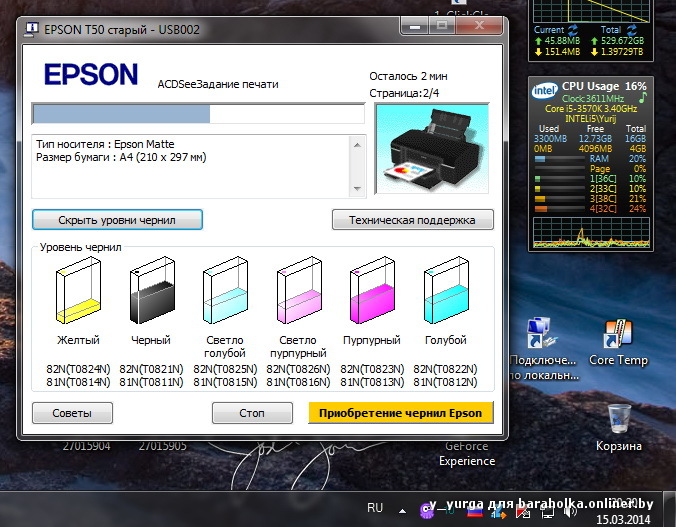676x527 pixels.
Task: Click the taskbar date 15.03.2014
Action: pos(623,519)
